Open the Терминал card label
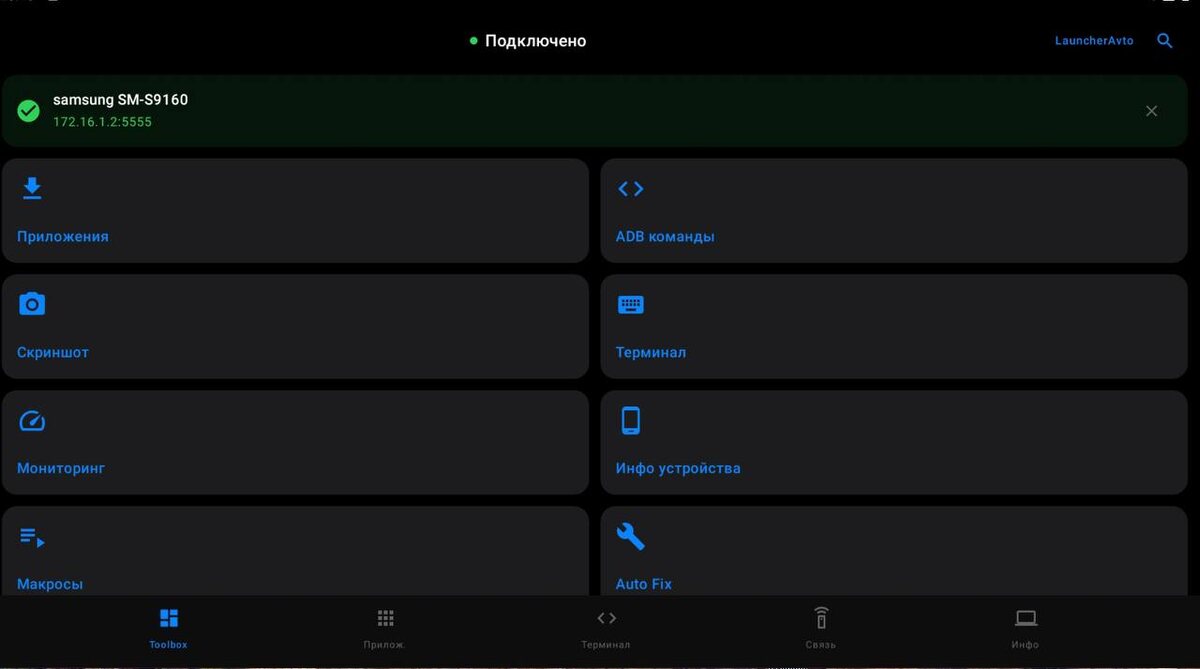Viewport: 1200px width, 669px height. point(651,353)
